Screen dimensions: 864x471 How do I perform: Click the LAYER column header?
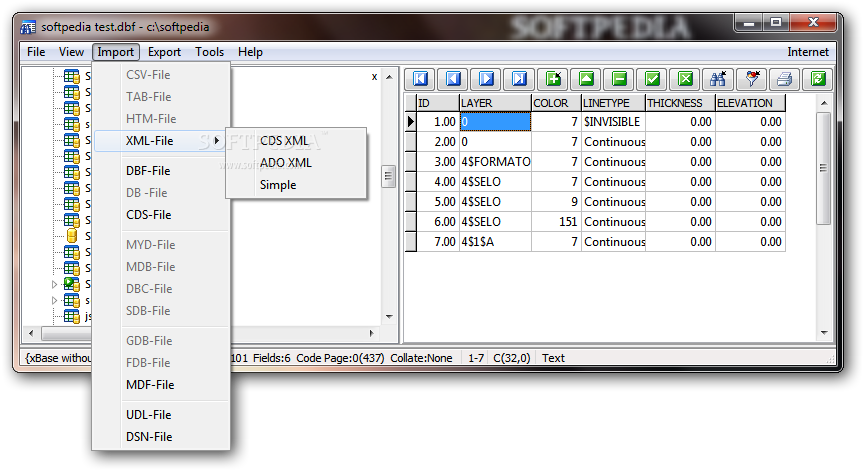[x=495, y=103]
